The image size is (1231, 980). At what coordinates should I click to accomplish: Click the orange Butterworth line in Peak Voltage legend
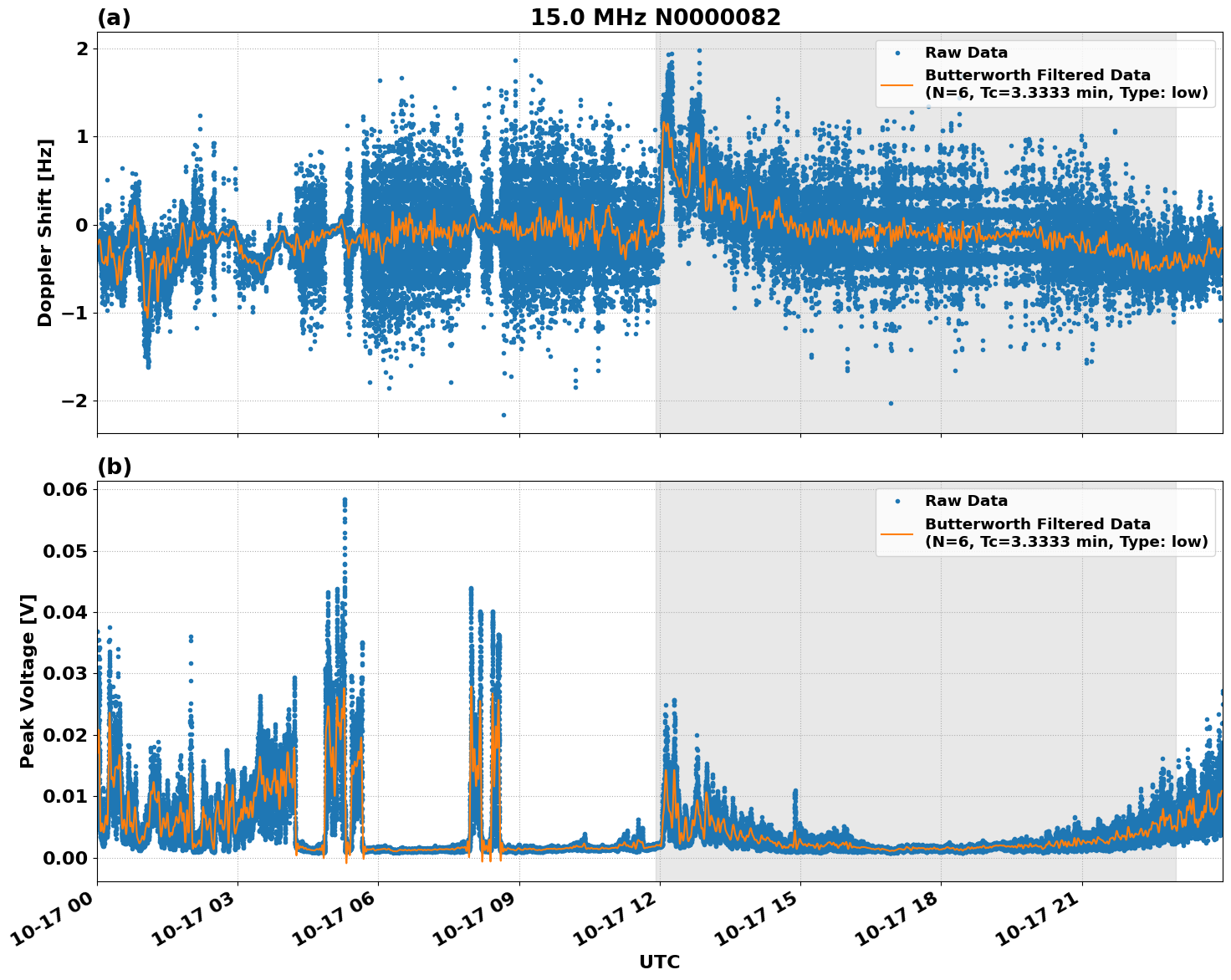(897, 533)
